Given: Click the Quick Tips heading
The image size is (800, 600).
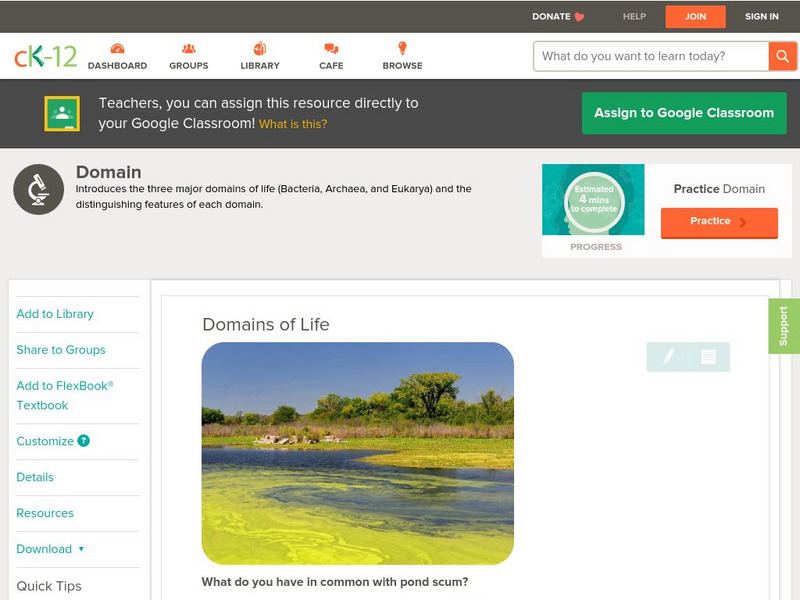Looking at the screenshot, I should (x=49, y=586).
